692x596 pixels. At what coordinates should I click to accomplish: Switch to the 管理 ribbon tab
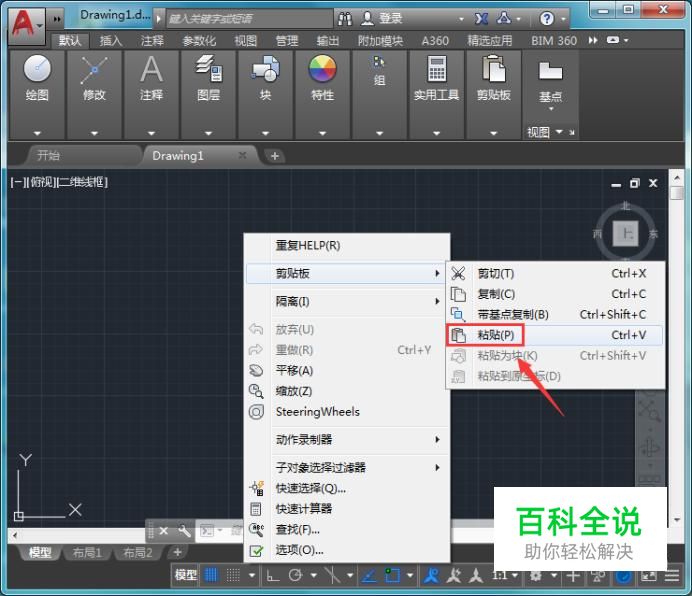click(287, 41)
